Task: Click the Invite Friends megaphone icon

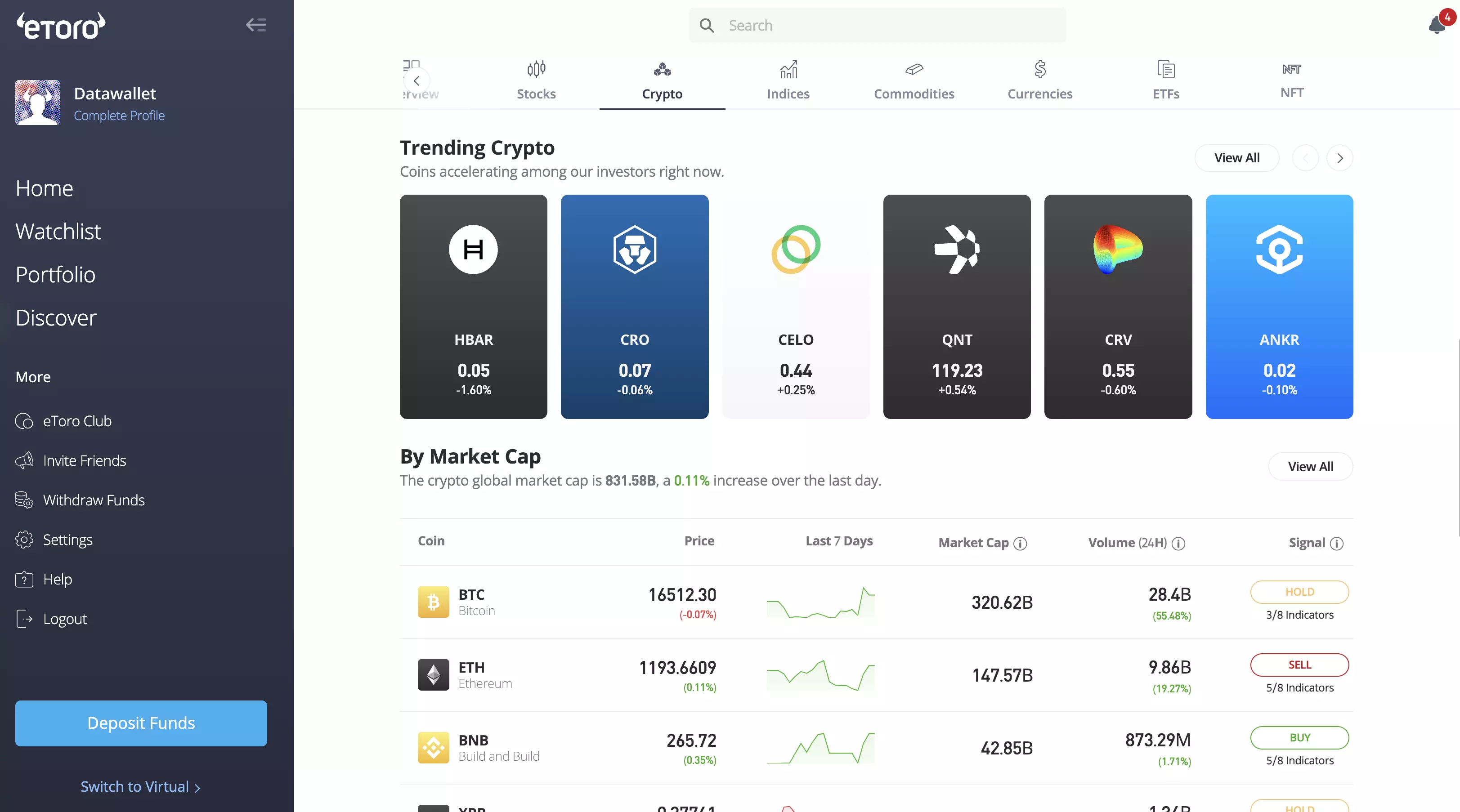Action: click(24, 461)
